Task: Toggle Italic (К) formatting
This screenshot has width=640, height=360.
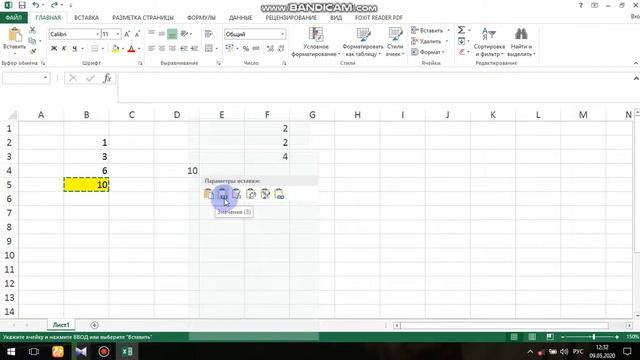Action: coord(64,49)
